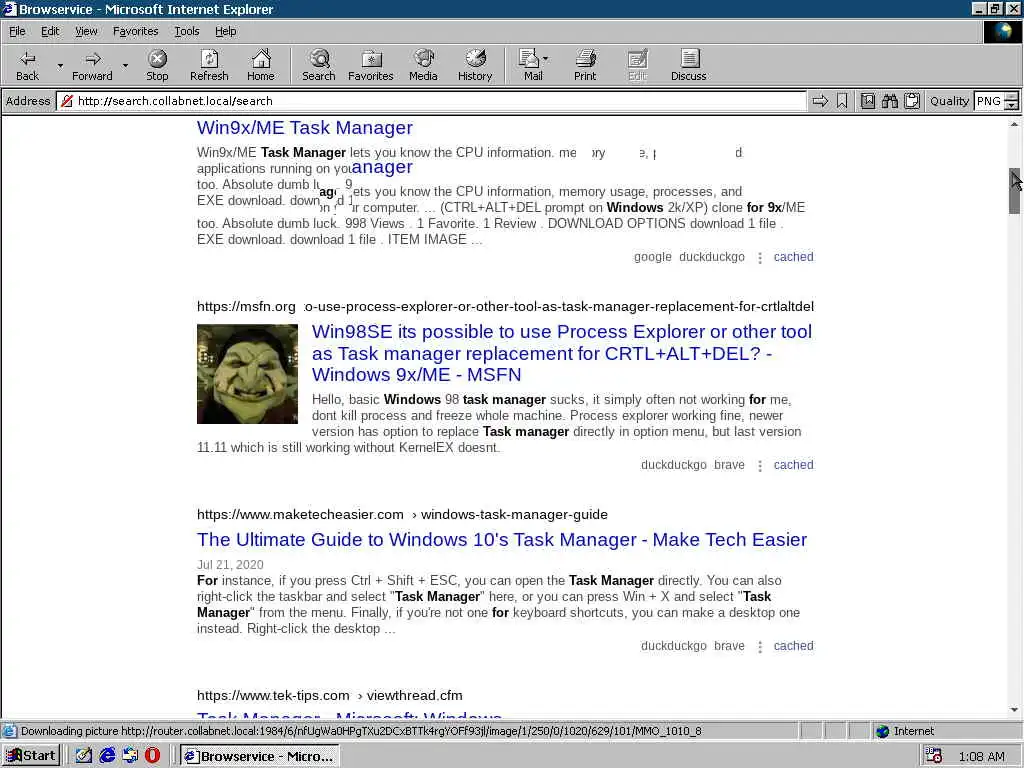Print the page from the toolbar

[x=585, y=65]
